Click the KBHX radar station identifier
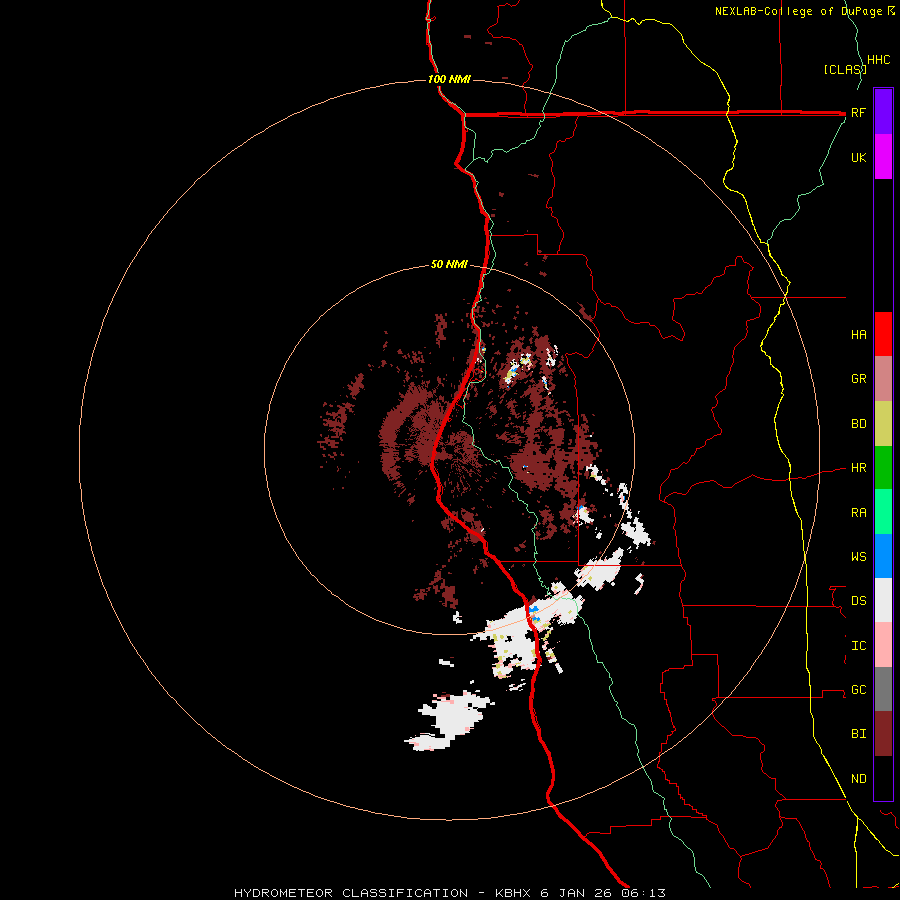Image resolution: width=900 pixels, height=900 pixels. (514, 893)
